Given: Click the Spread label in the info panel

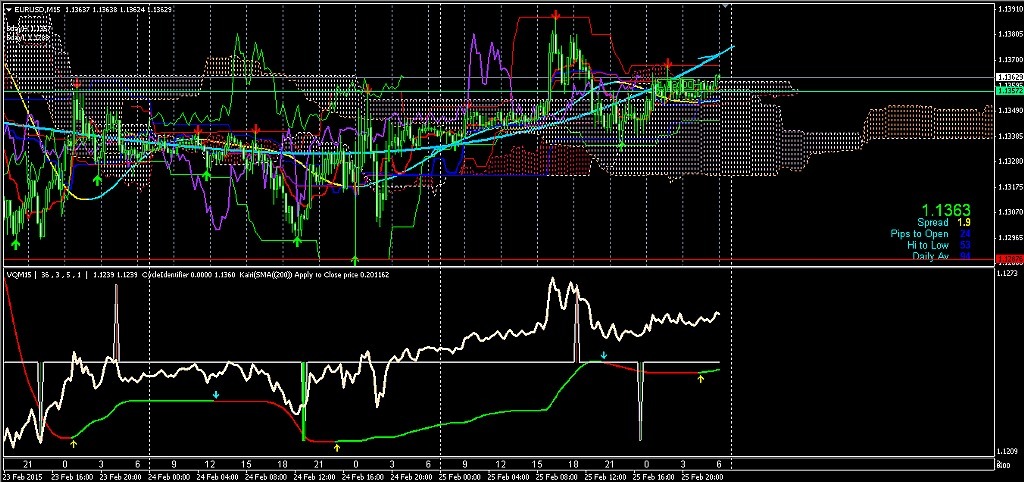Looking at the screenshot, I should tap(933, 223).
